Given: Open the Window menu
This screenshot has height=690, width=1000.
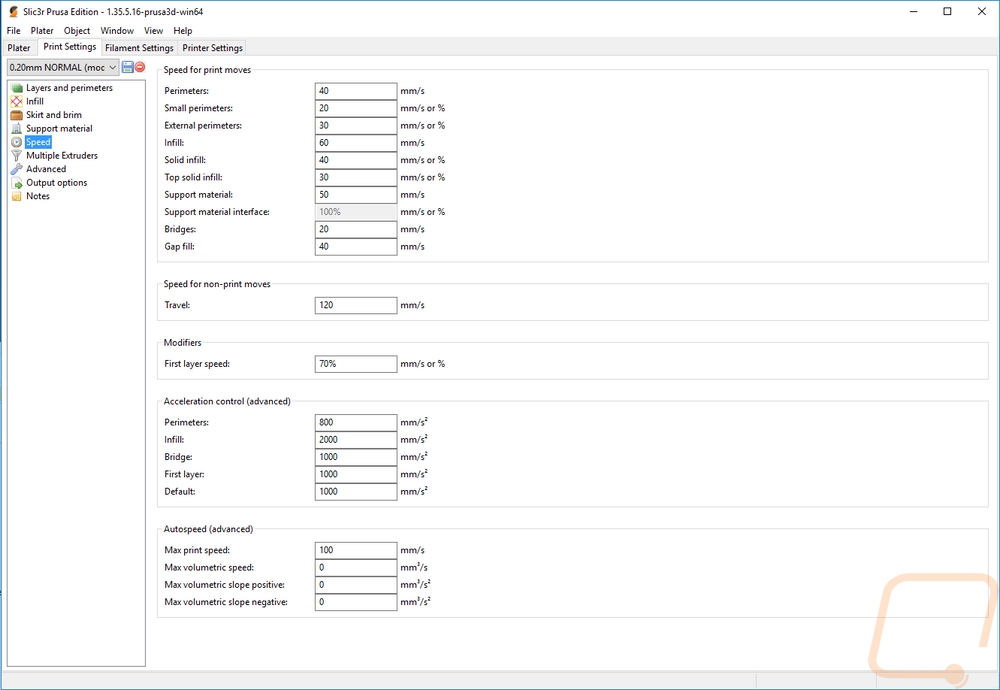Looking at the screenshot, I should pyautogui.click(x=117, y=31).
